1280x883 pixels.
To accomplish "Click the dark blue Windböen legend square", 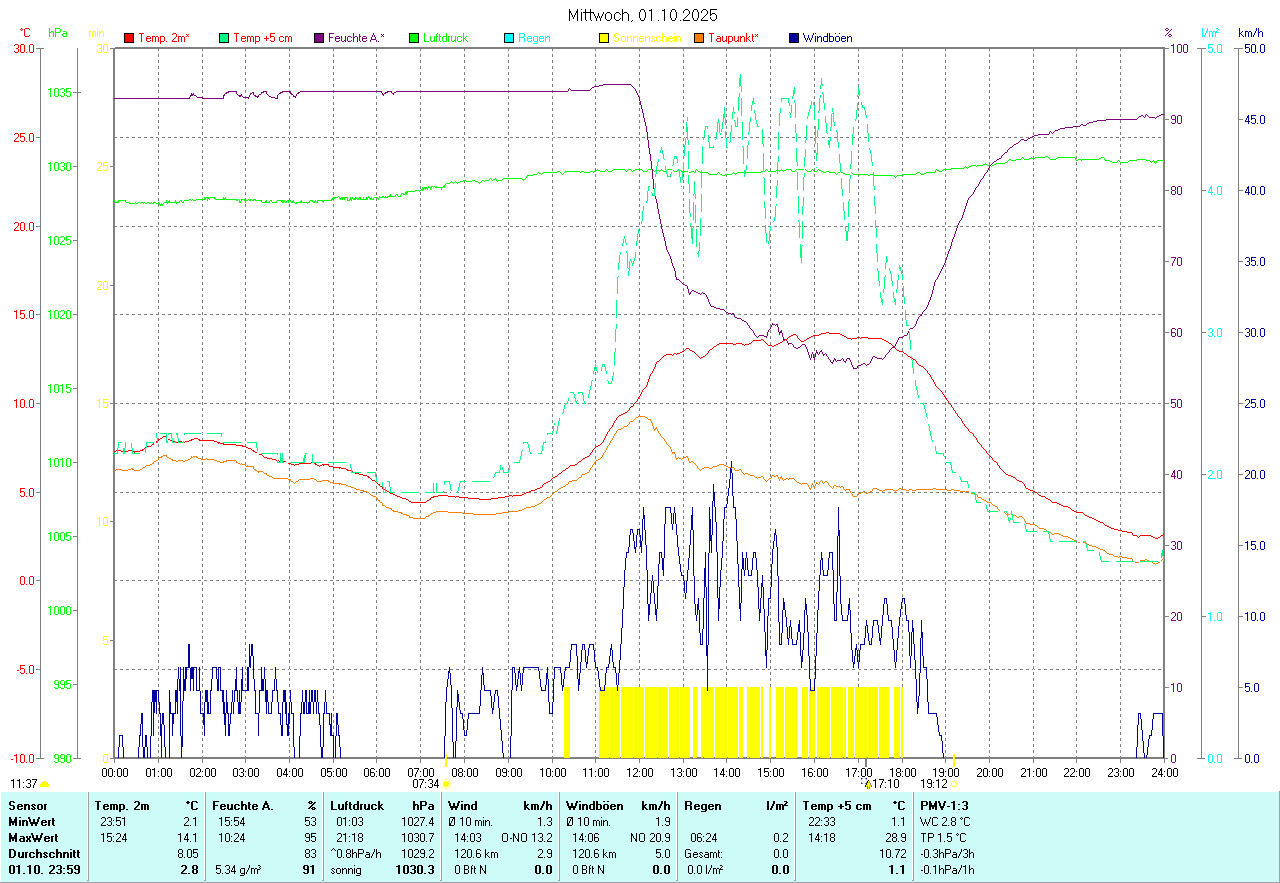I will coord(794,38).
